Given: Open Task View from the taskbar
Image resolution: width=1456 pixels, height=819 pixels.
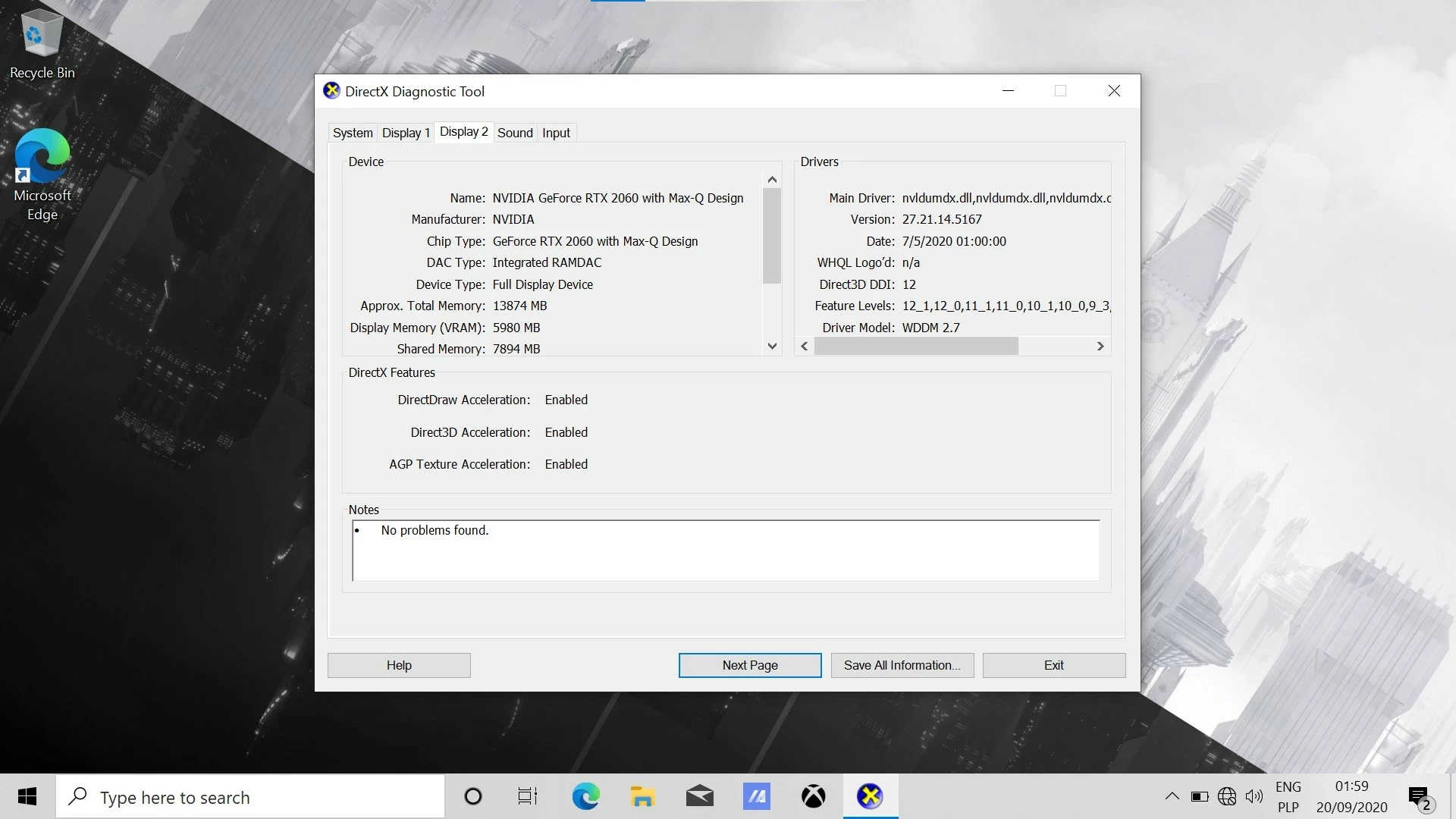Looking at the screenshot, I should [x=528, y=796].
